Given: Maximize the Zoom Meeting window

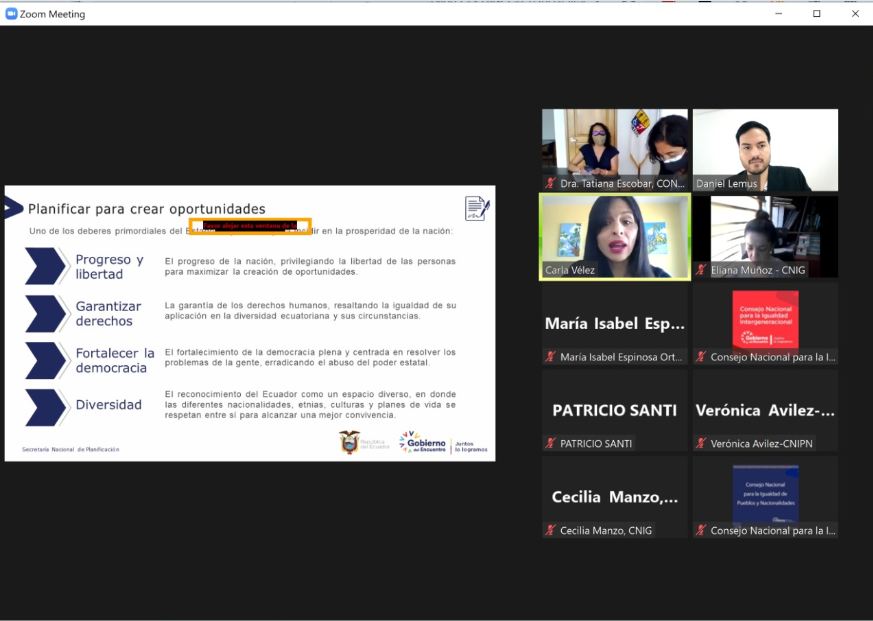Looking at the screenshot, I should 816,14.
